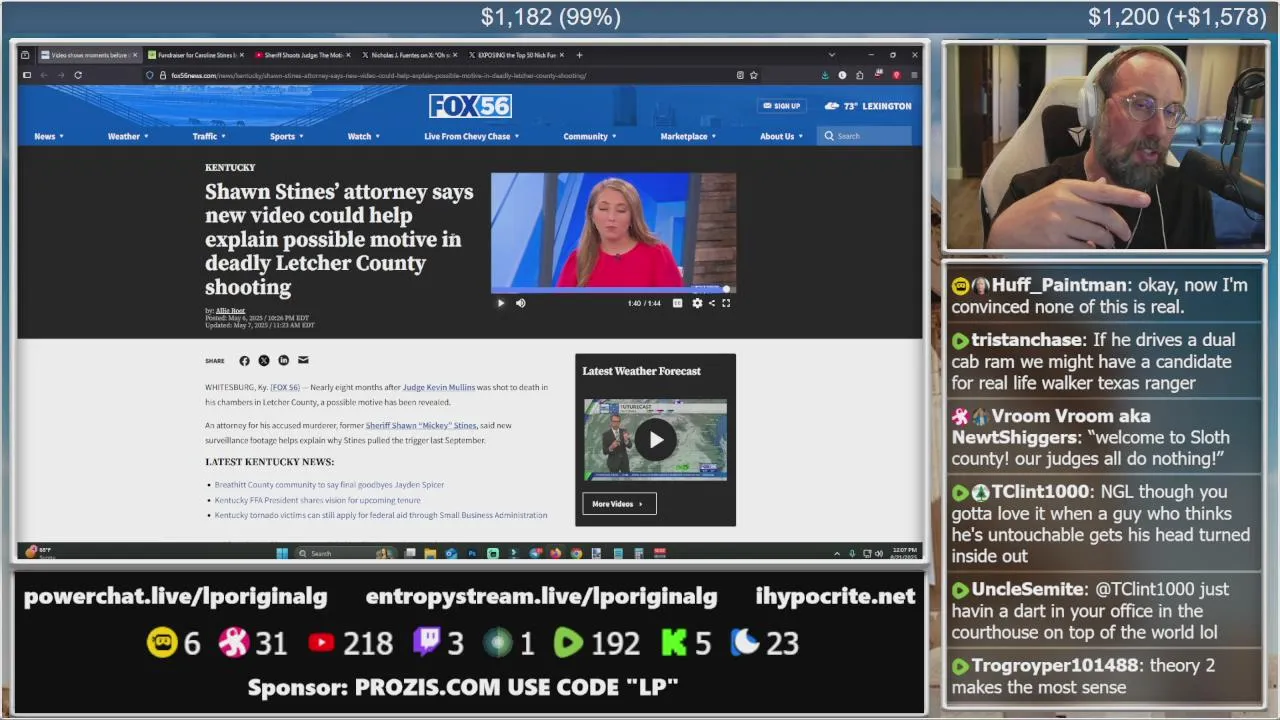The image size is (1280, 720).
Task: Share article on X
Action: click(x=264, y=360)
